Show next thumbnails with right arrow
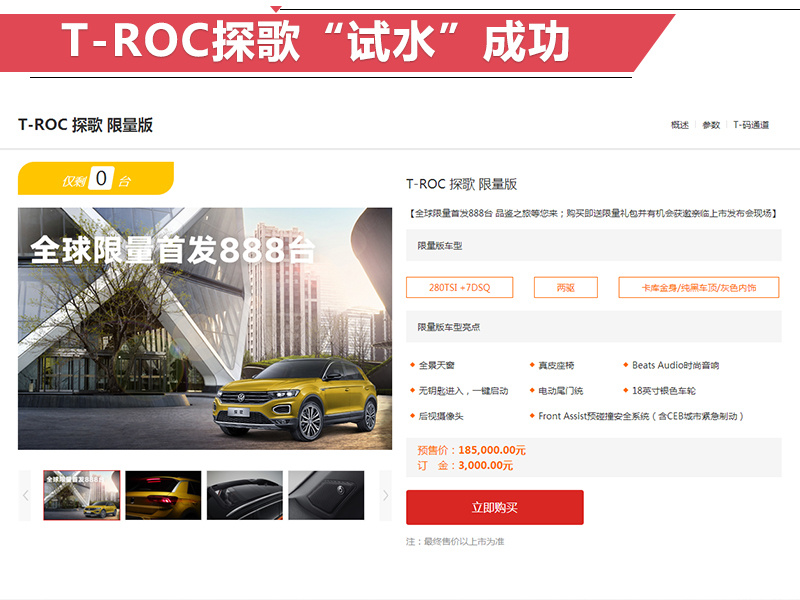Viewport: 800px width, 600px height. pos(386,495)
